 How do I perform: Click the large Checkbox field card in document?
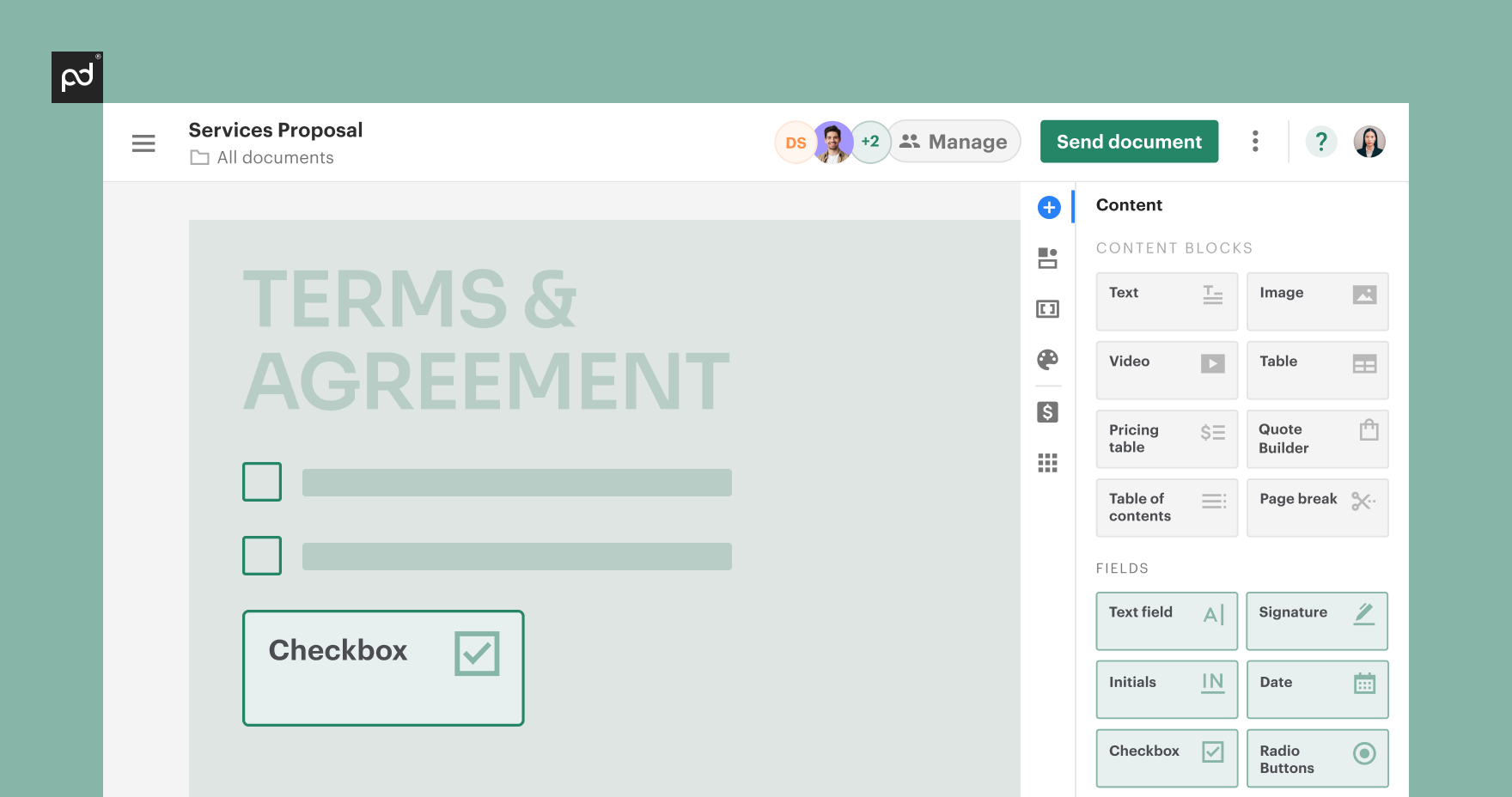point(383,668)
